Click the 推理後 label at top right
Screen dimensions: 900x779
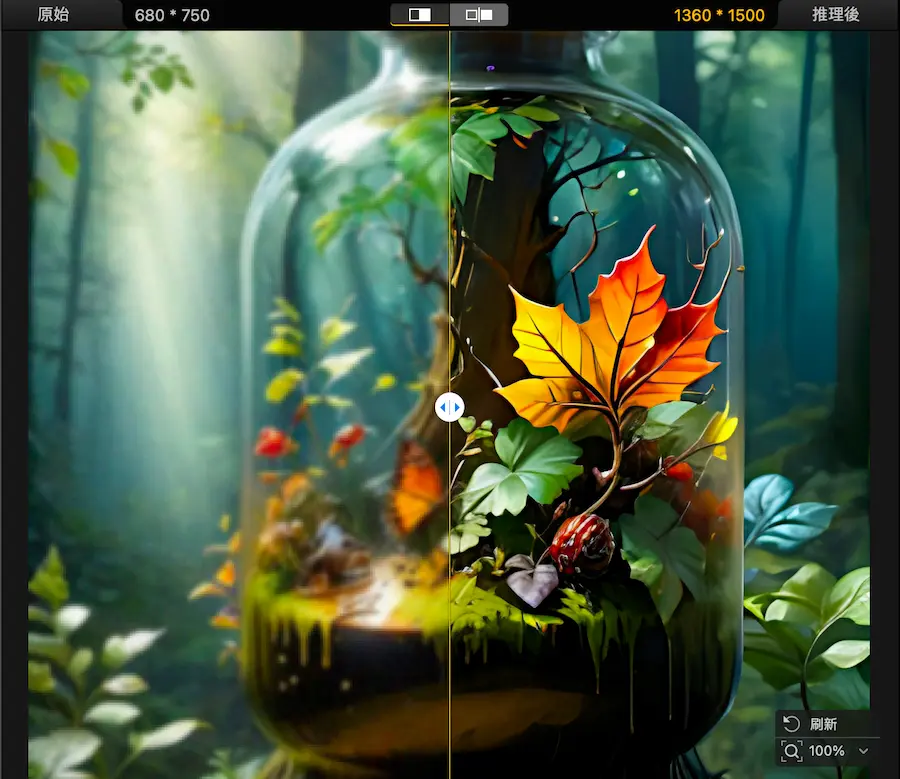coord(836,15)
